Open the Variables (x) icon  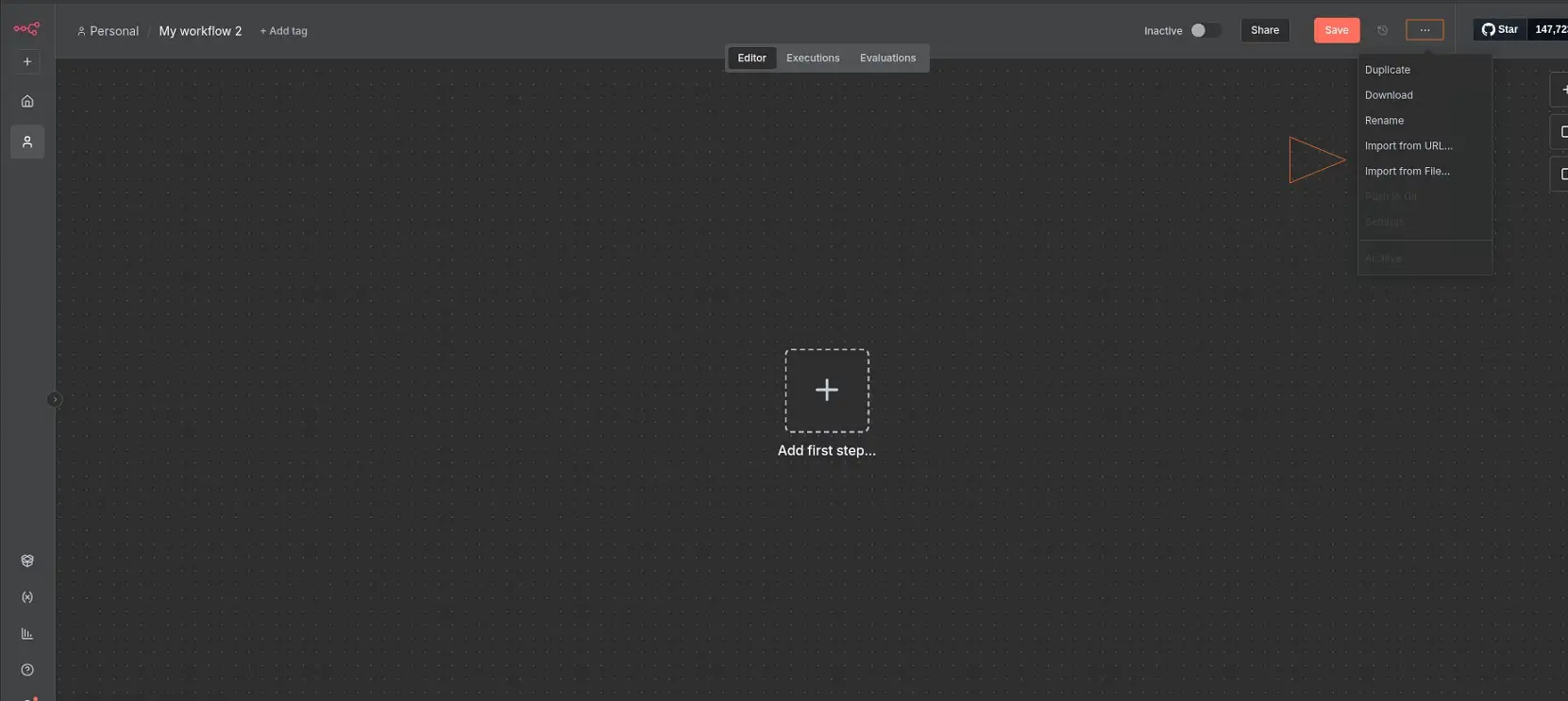click(27, 597)
